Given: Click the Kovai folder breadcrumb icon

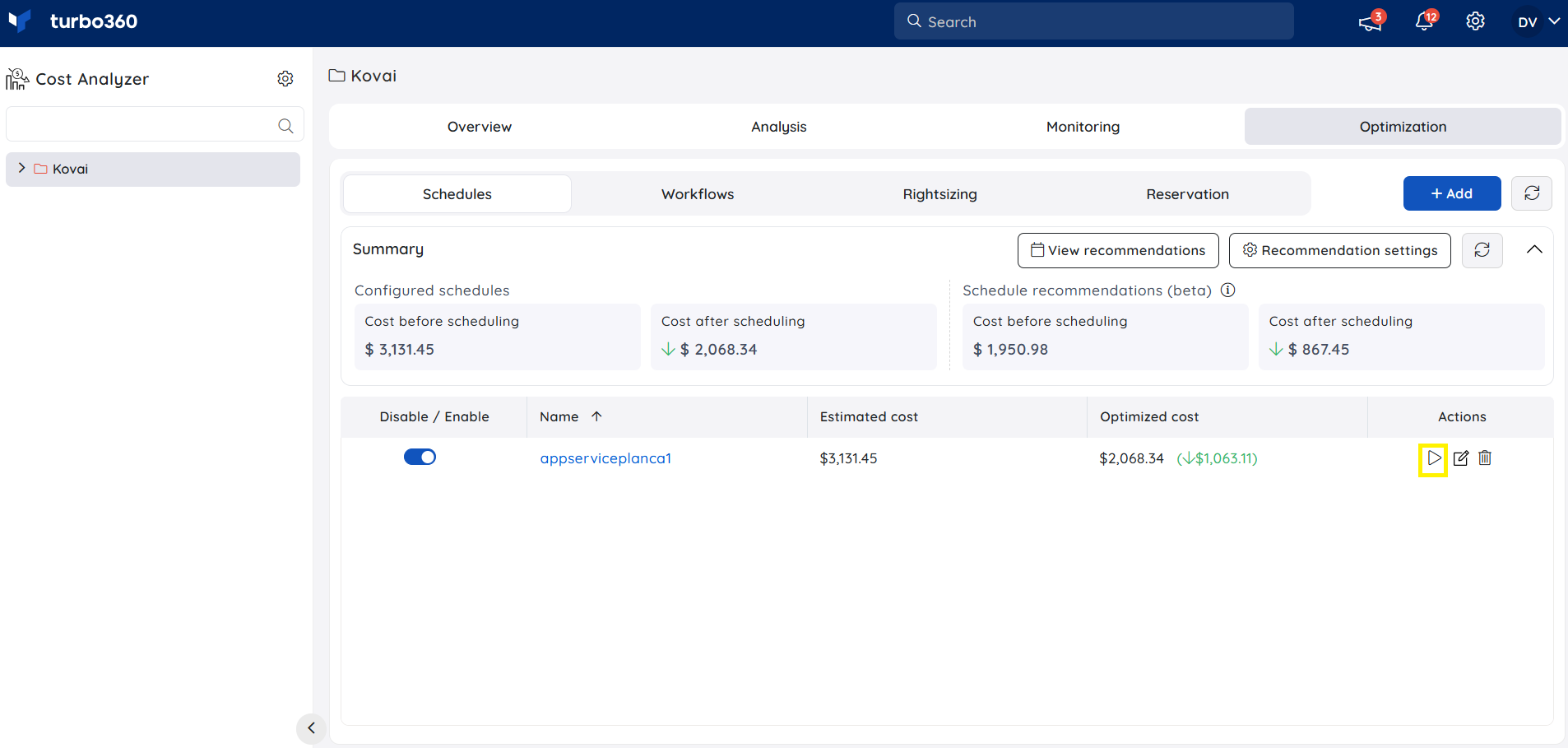Looking at the screenshot, I should pyautogui.click(x=336, y=76).
